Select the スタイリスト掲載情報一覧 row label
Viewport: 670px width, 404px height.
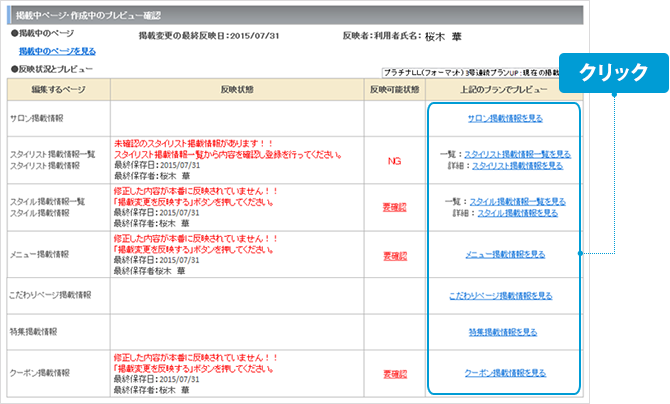[x=53, y=154]
